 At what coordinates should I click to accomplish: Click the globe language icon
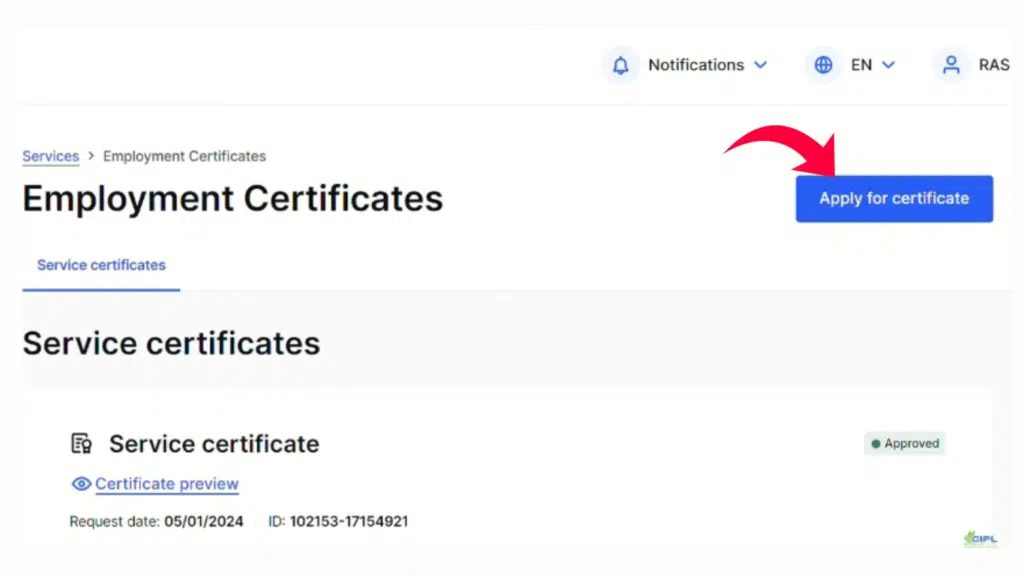pyautogui.click(x=822, y=64)
